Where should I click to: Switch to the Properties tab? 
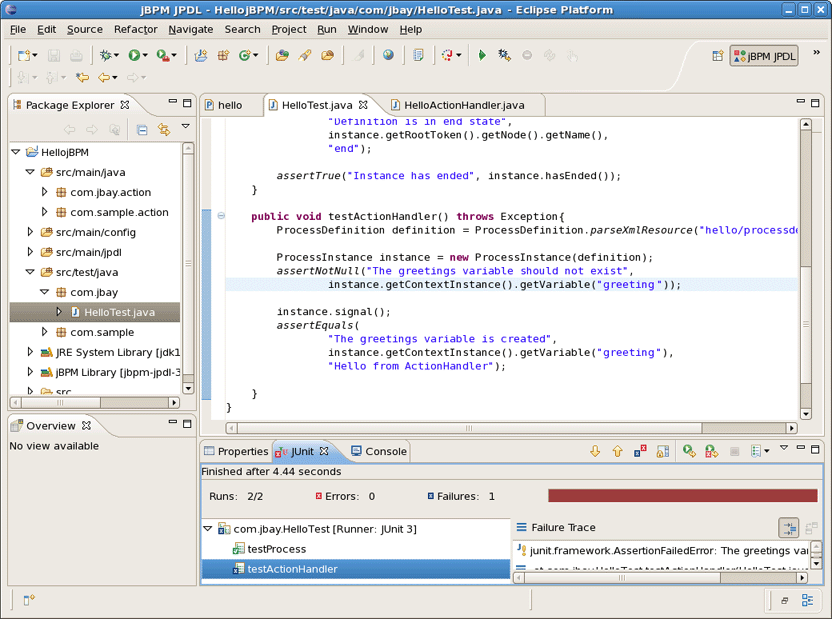pyautogui.click(x=237, y=451)
